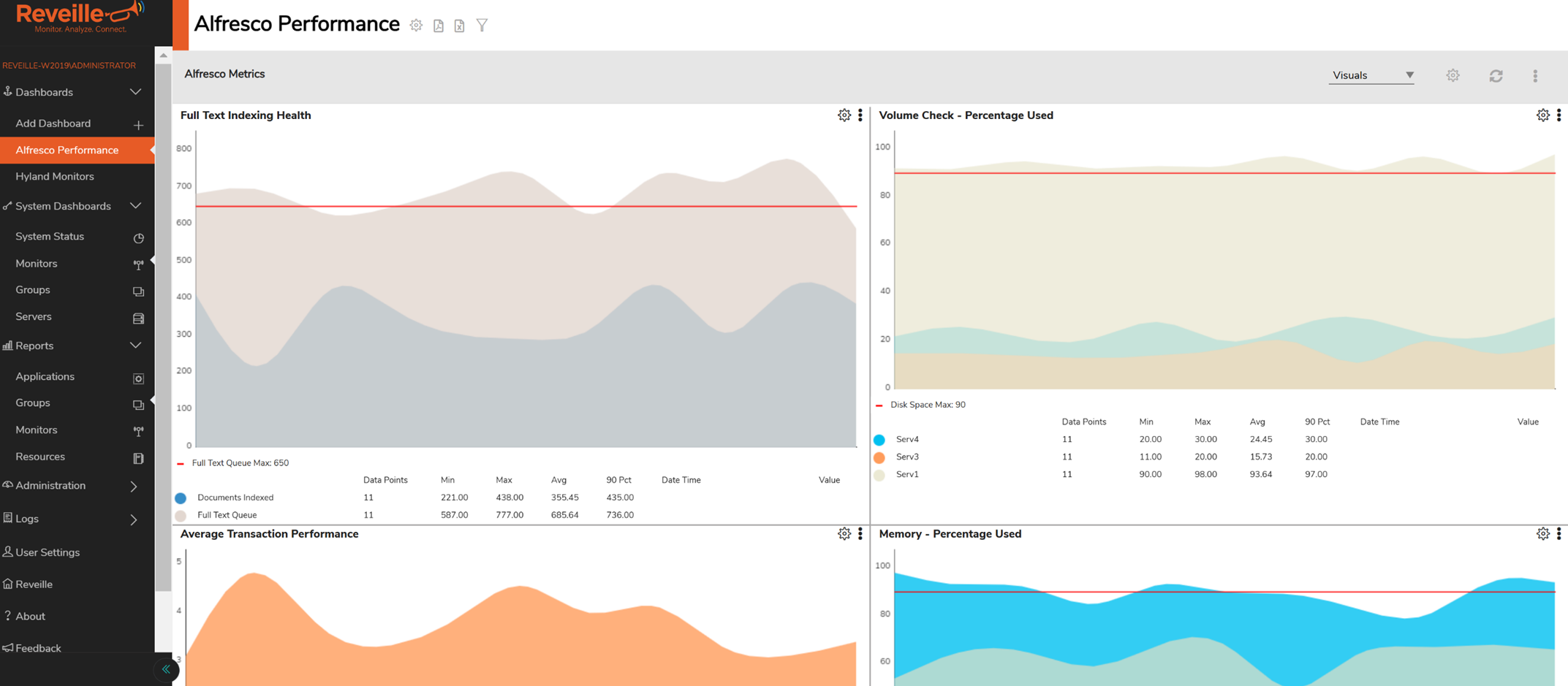Click Alfresco Metrics panel settings gear
This screenshot has height=686, width=1568.
tap(1453, 75)
